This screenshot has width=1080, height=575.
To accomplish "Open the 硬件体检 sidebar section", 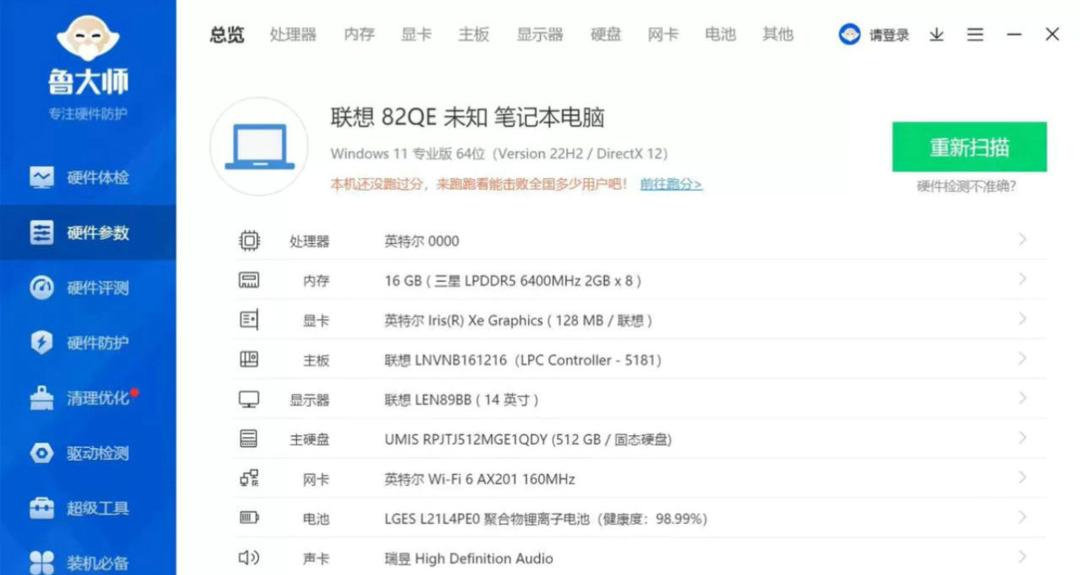I will pos(87,178).
